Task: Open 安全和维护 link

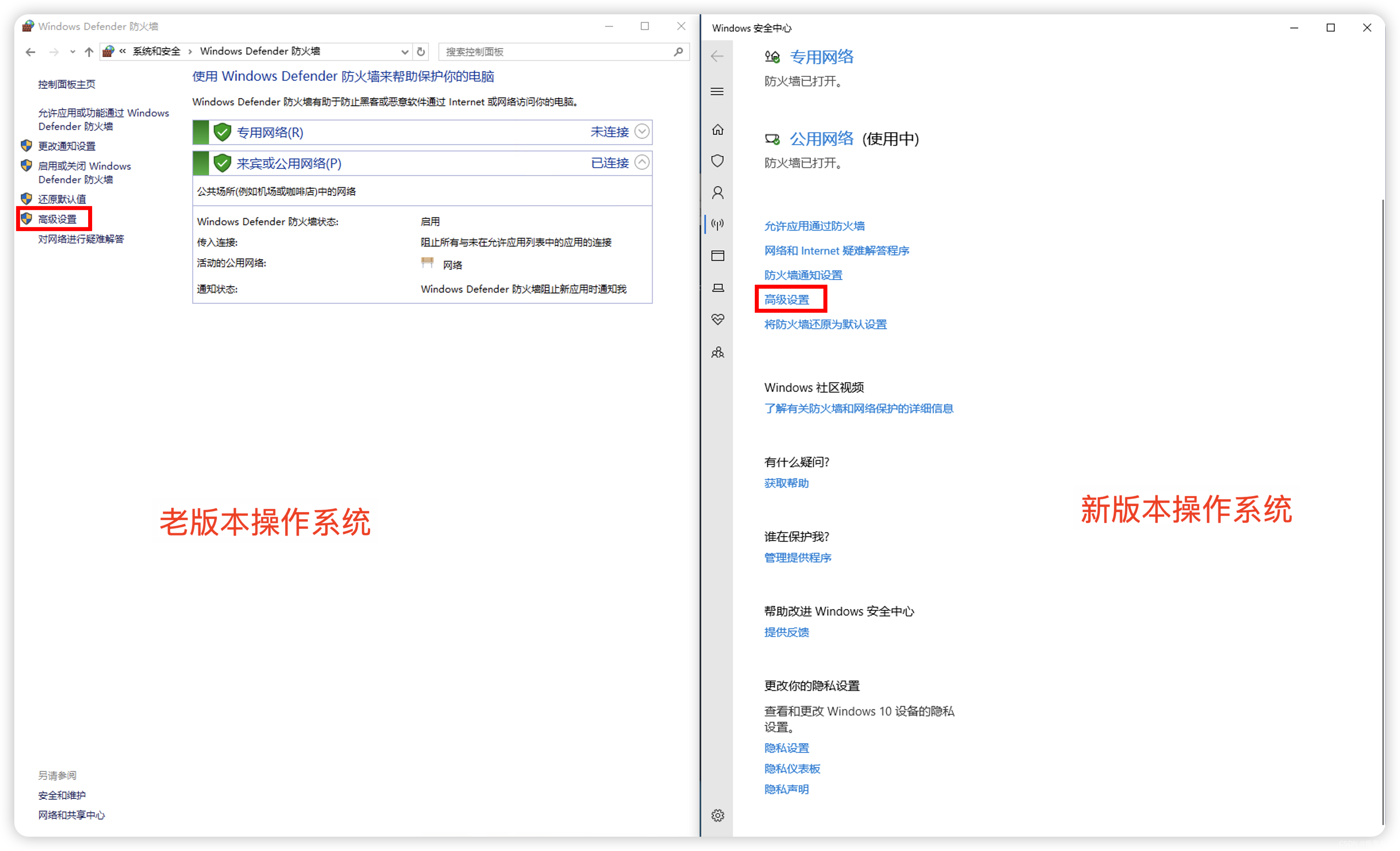Action: pos(62,795)
